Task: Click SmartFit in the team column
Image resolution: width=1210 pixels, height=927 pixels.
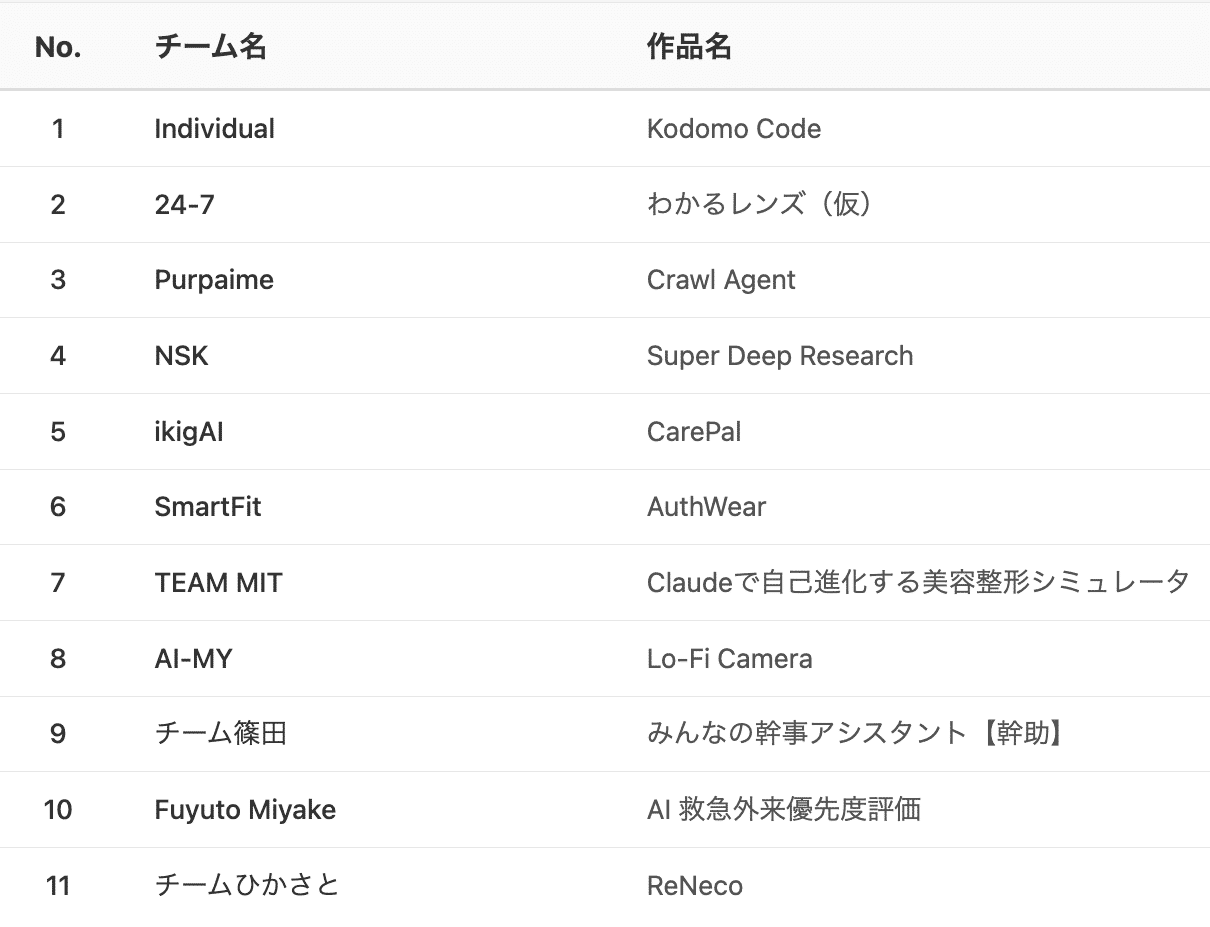Action: 208,507
